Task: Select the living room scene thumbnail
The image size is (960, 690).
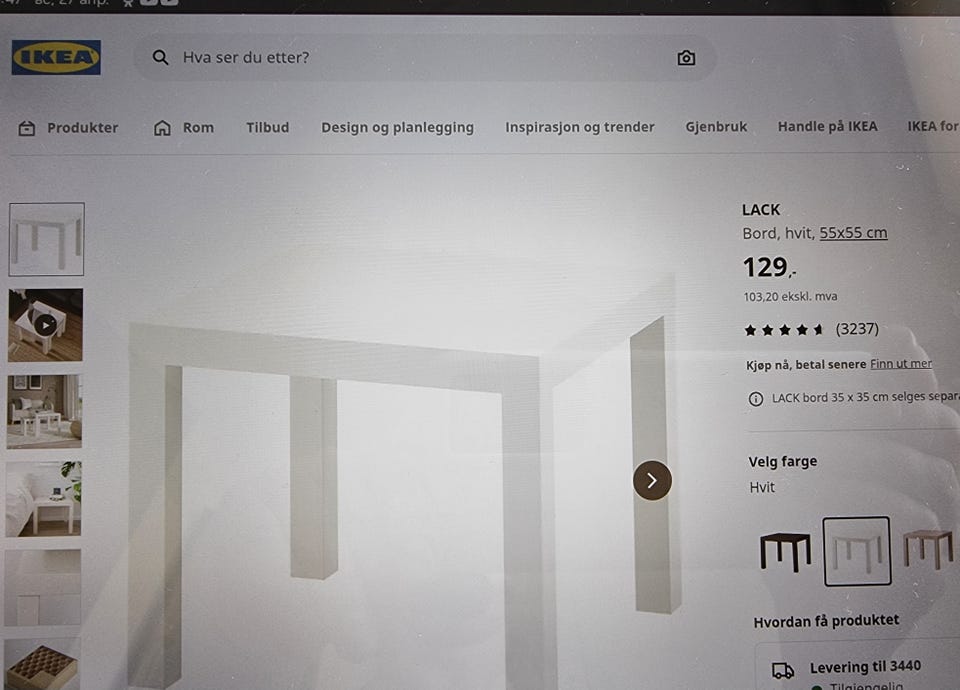Action: click(44, 411)
